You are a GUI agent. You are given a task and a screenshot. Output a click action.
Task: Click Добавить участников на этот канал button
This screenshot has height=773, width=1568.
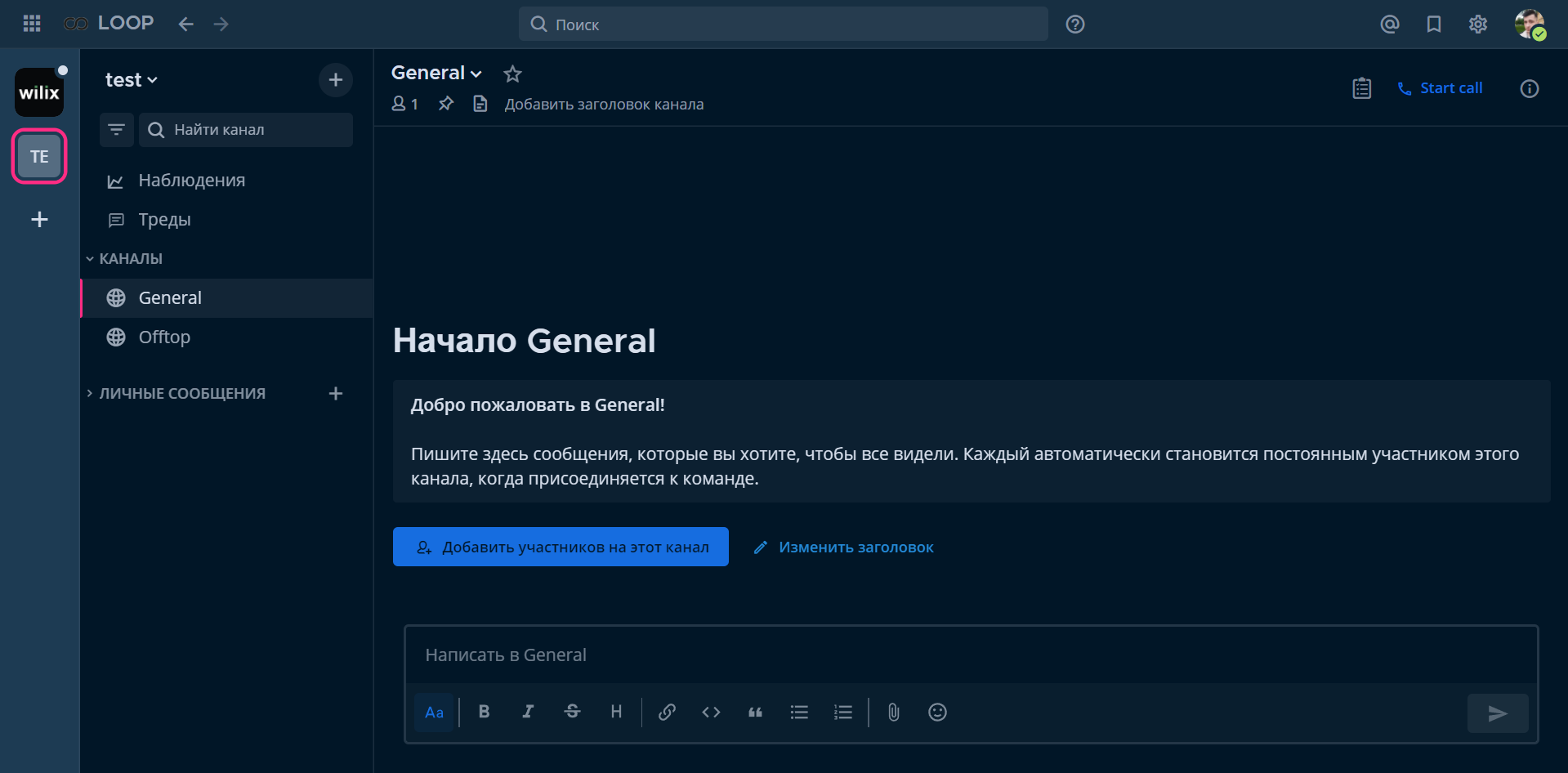(x=561, y=547)
